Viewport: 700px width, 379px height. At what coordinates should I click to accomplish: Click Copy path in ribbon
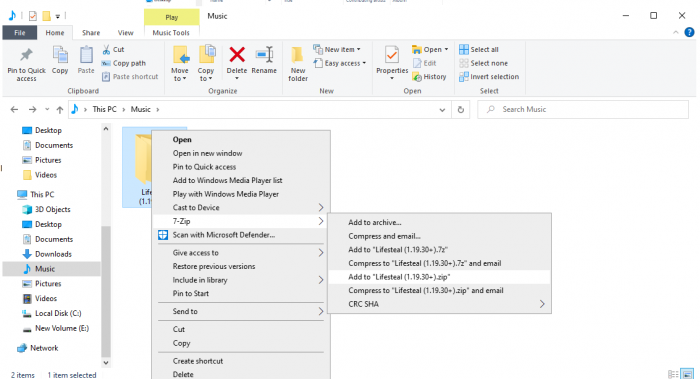124,63
